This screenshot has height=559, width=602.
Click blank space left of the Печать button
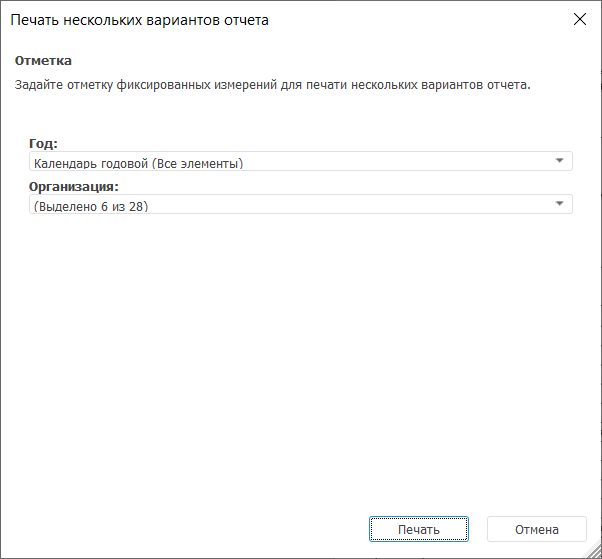(x=200, y=529)
